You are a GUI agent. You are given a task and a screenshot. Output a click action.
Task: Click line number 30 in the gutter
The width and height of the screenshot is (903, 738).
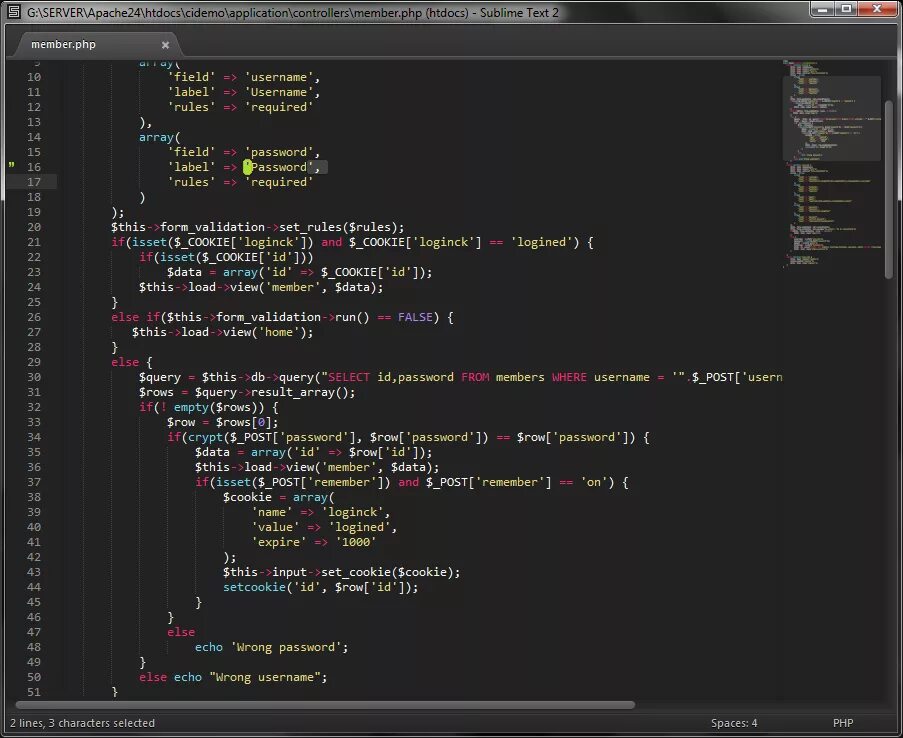[x=34, y=376]
